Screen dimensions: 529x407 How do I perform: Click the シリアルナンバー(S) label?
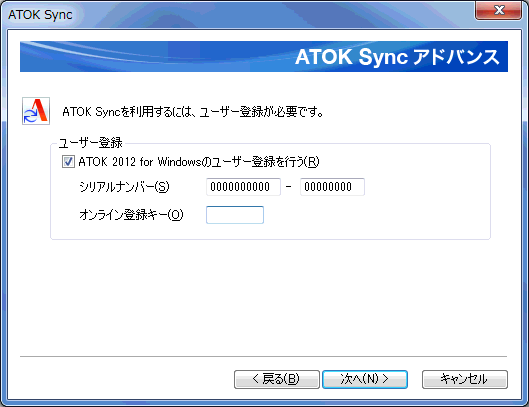tap(124, 187)
